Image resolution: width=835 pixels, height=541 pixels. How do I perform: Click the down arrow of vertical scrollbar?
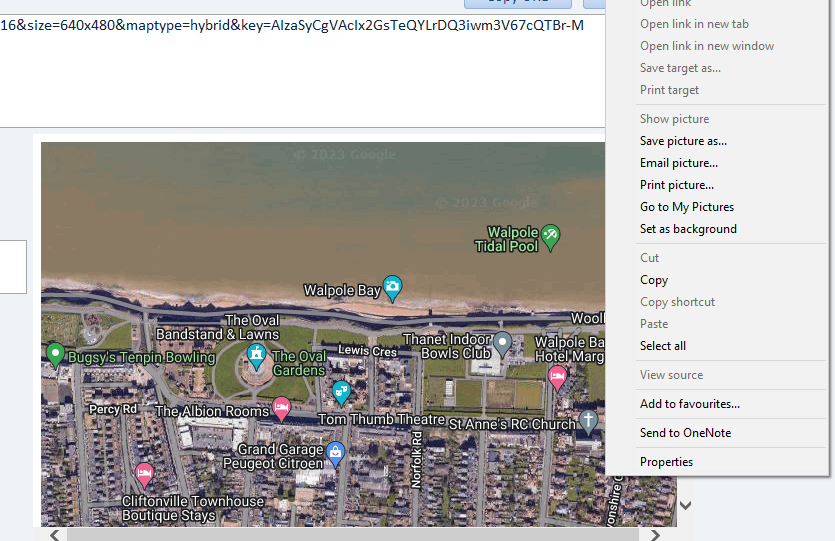[x=686, y=505]
